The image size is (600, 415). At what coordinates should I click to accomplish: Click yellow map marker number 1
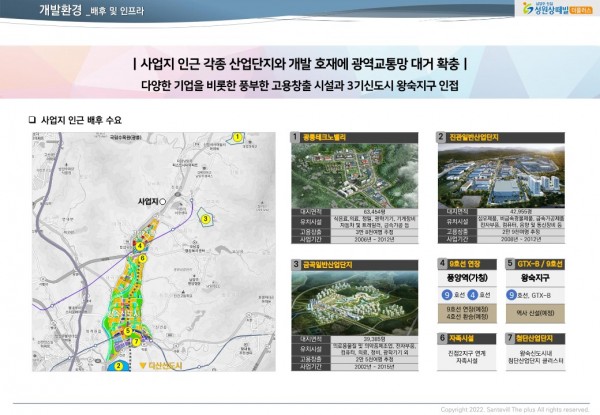click(237, 136)
